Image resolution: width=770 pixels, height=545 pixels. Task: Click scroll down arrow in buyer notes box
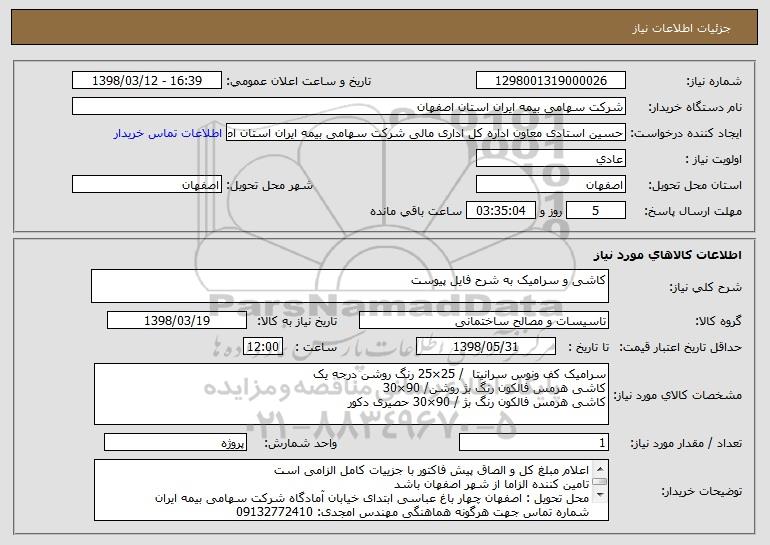click(600, 495)
